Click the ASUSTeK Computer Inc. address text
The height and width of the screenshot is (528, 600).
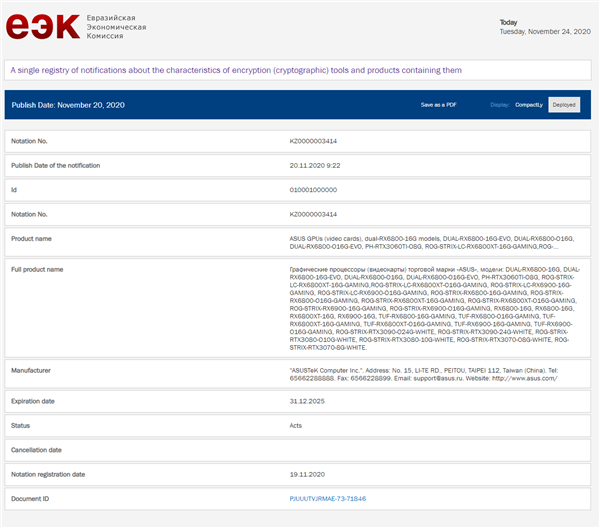pos(424,374)
